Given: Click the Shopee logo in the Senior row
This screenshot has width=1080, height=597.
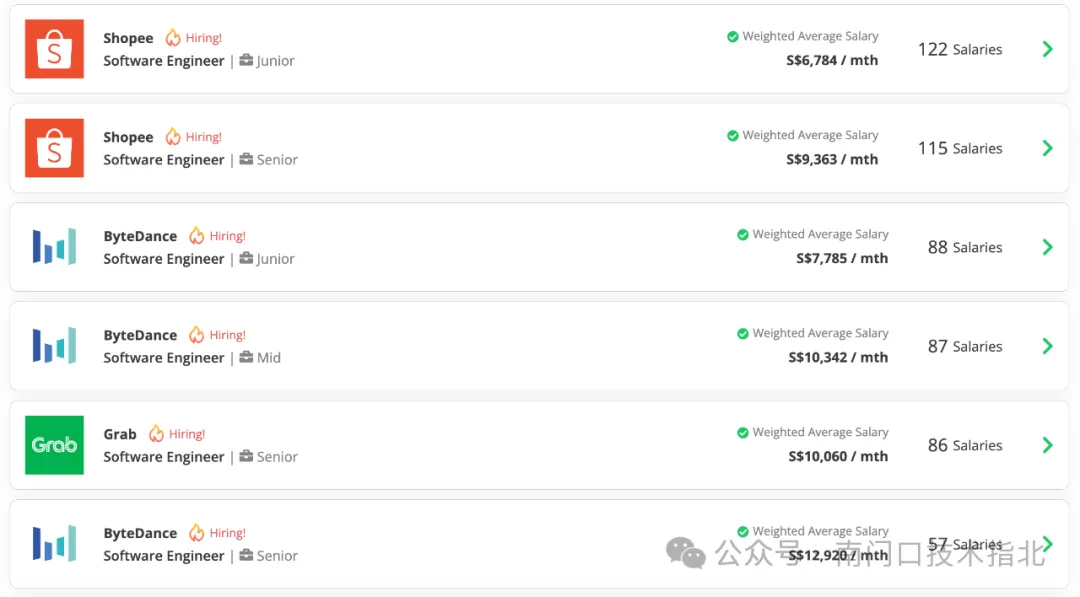Looking at the screenshot, I should [x=54, y=148].
